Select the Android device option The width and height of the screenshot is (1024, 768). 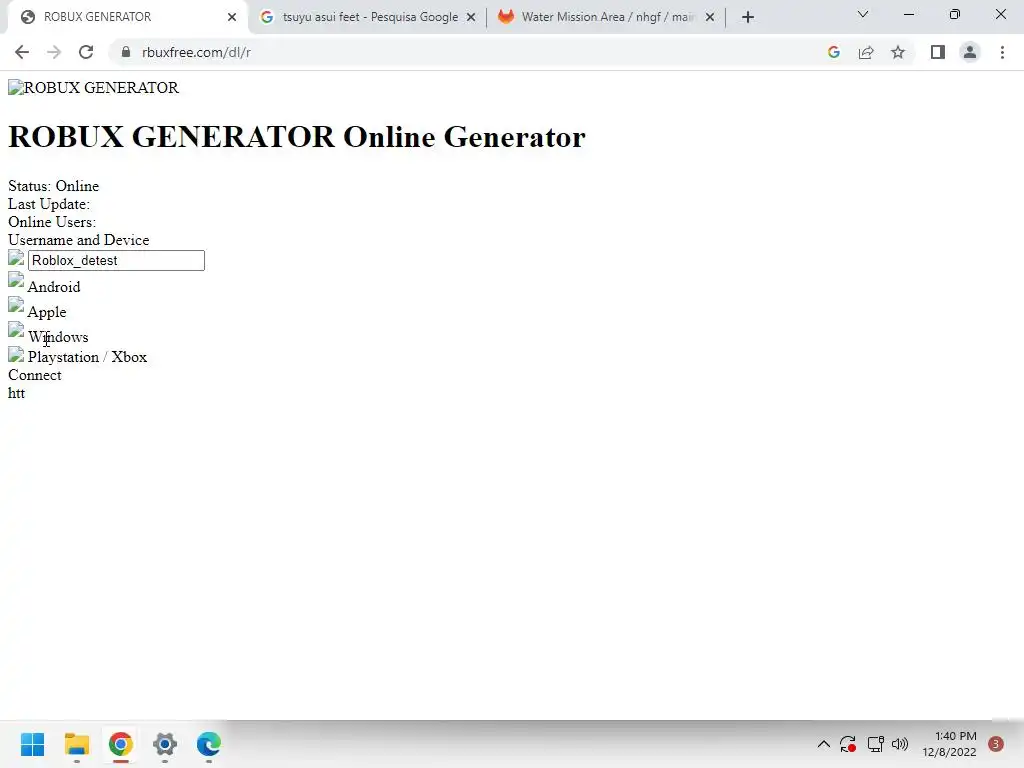click(54, 287)
